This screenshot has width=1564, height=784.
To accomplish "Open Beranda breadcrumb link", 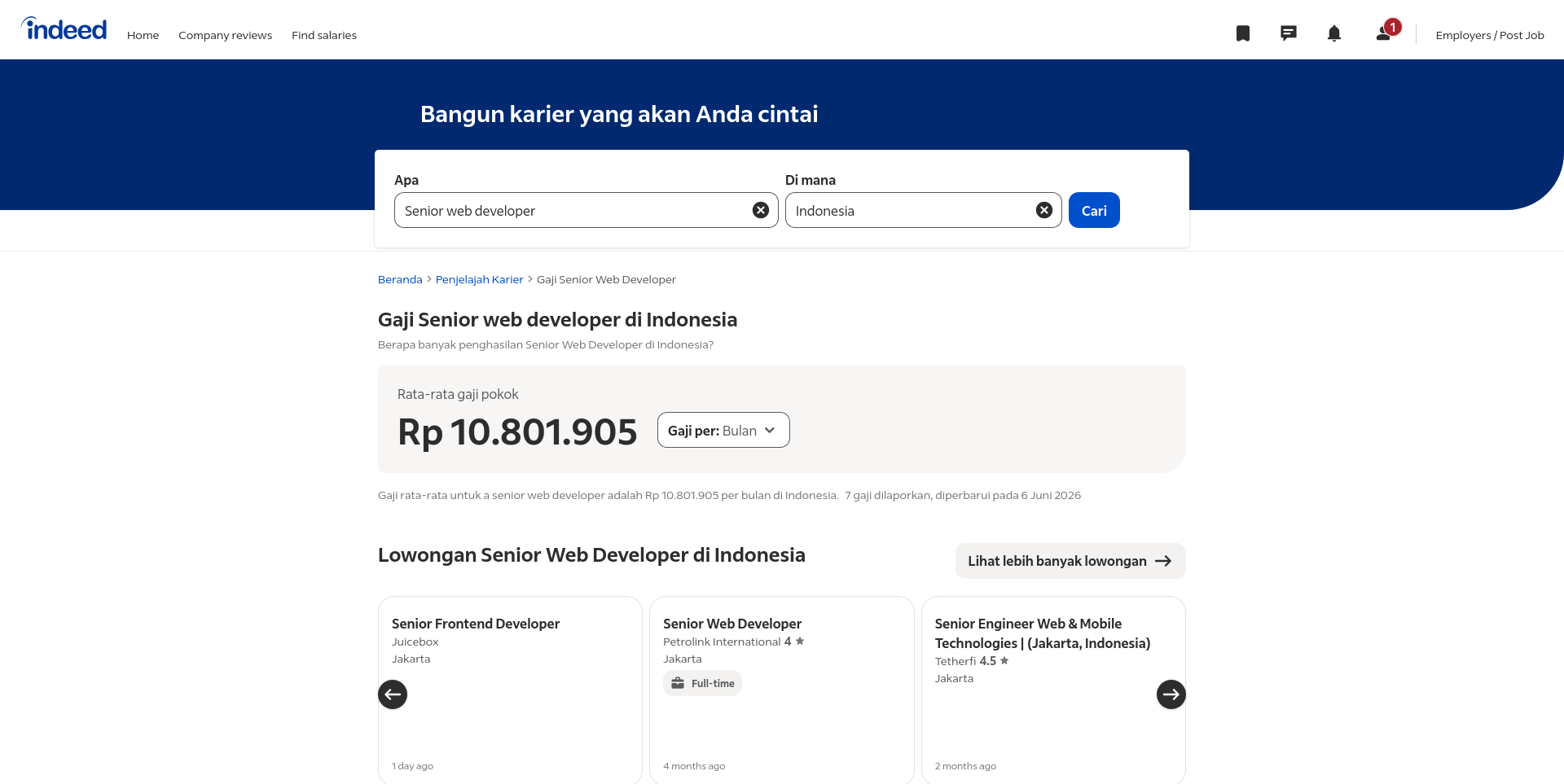I will pos(400,279).
